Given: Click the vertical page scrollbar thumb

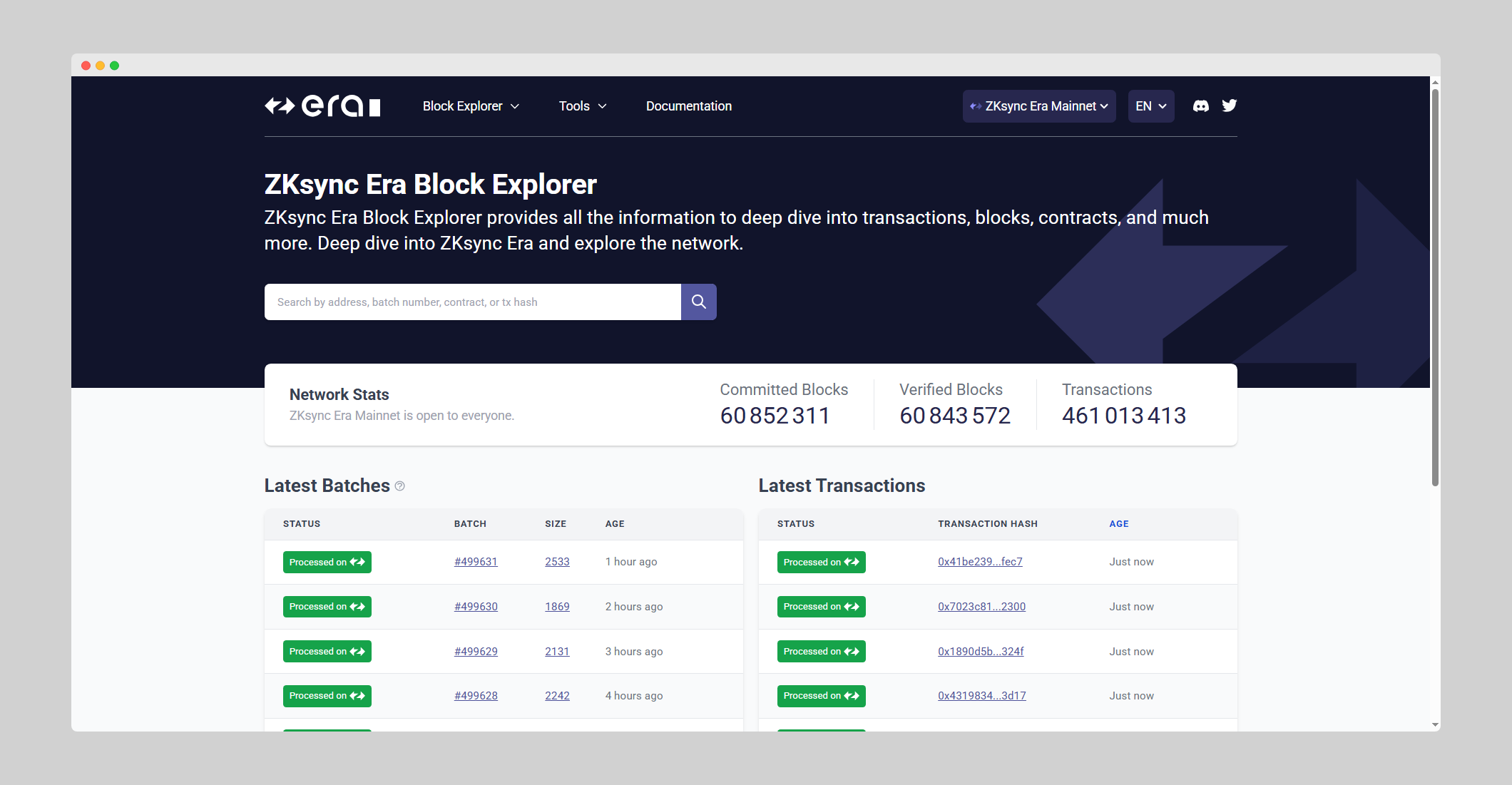Looking at the screenshot, I should pos(1435,287).
